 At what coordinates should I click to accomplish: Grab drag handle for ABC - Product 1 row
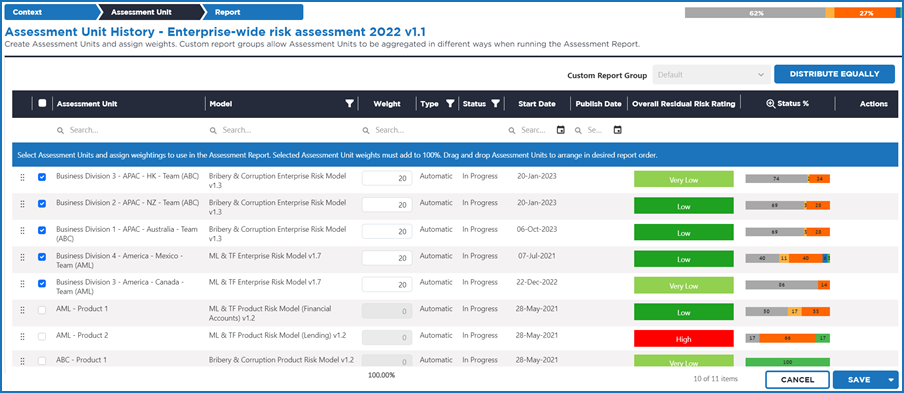click(x=22, y=361)
